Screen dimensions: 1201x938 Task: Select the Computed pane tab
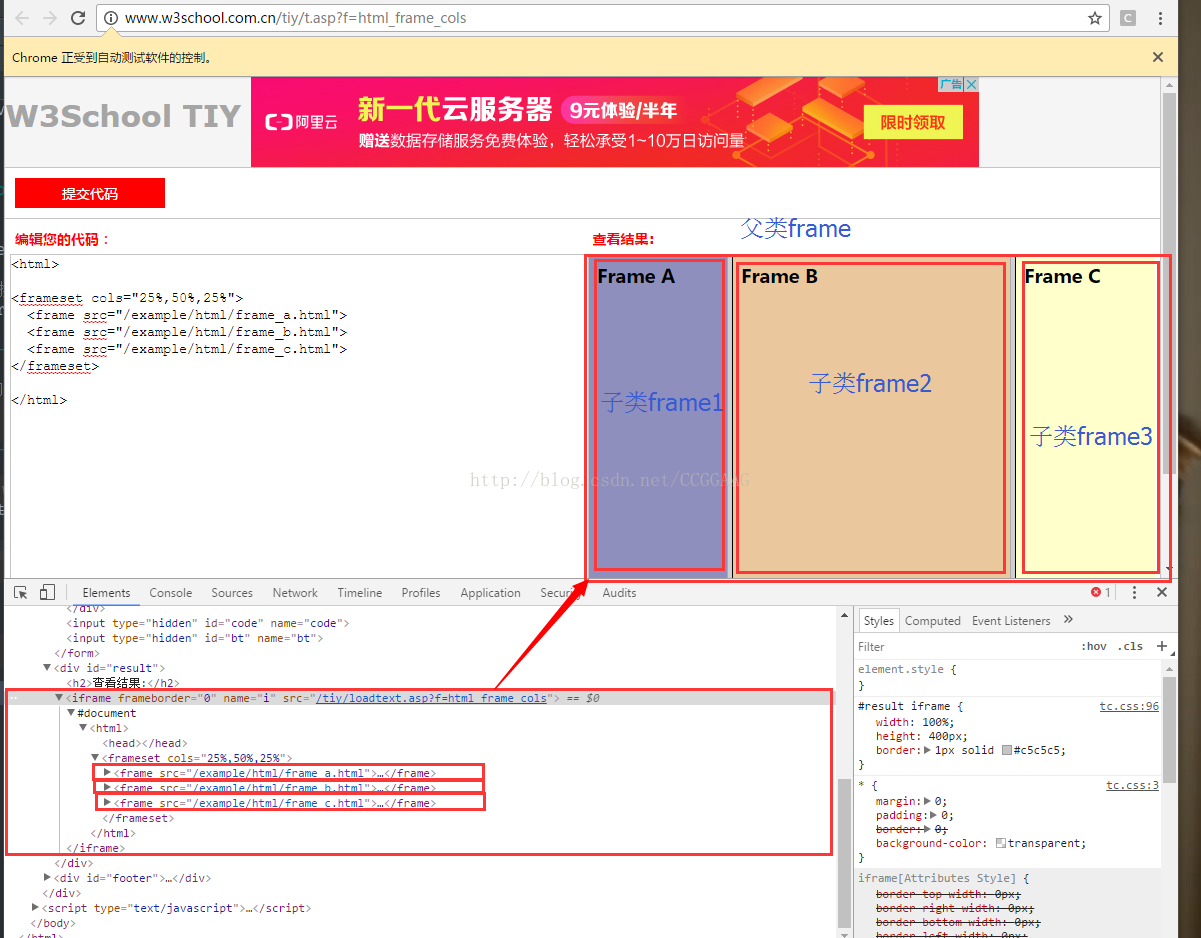click(x=933, y=620)
